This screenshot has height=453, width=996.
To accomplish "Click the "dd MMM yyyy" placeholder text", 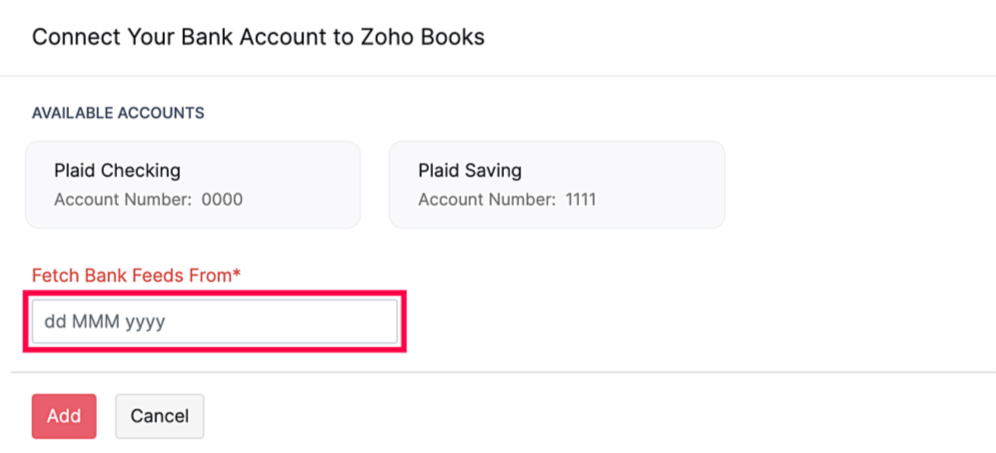I will point(104,322).
